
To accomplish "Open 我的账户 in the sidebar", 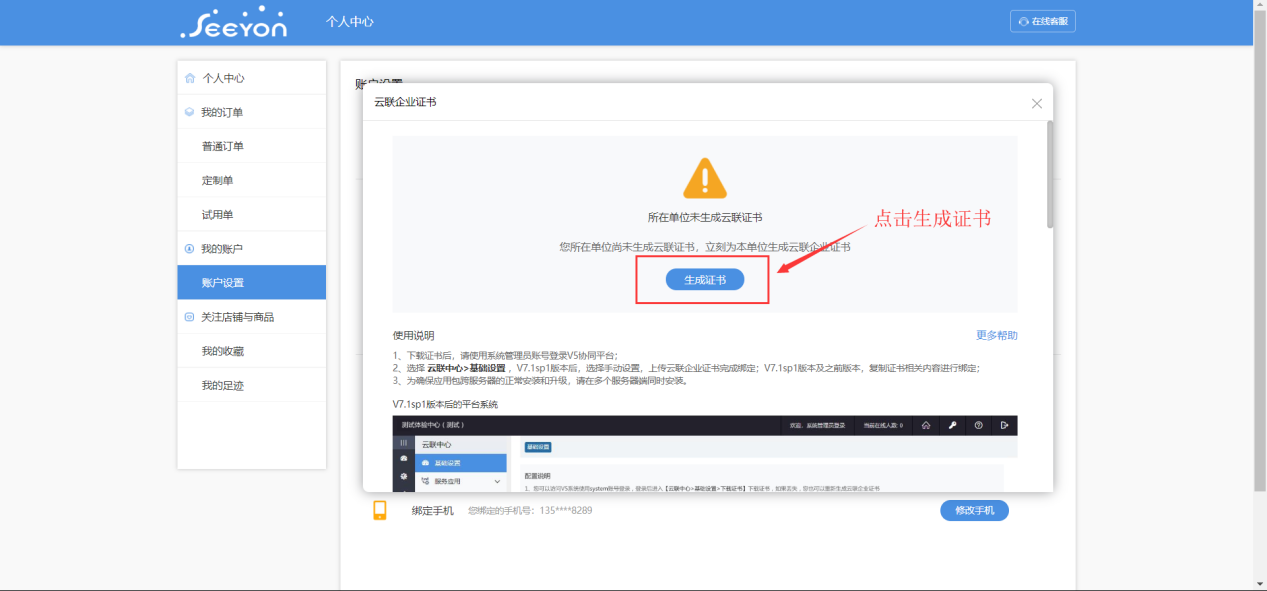I will (x=252, y=248).
